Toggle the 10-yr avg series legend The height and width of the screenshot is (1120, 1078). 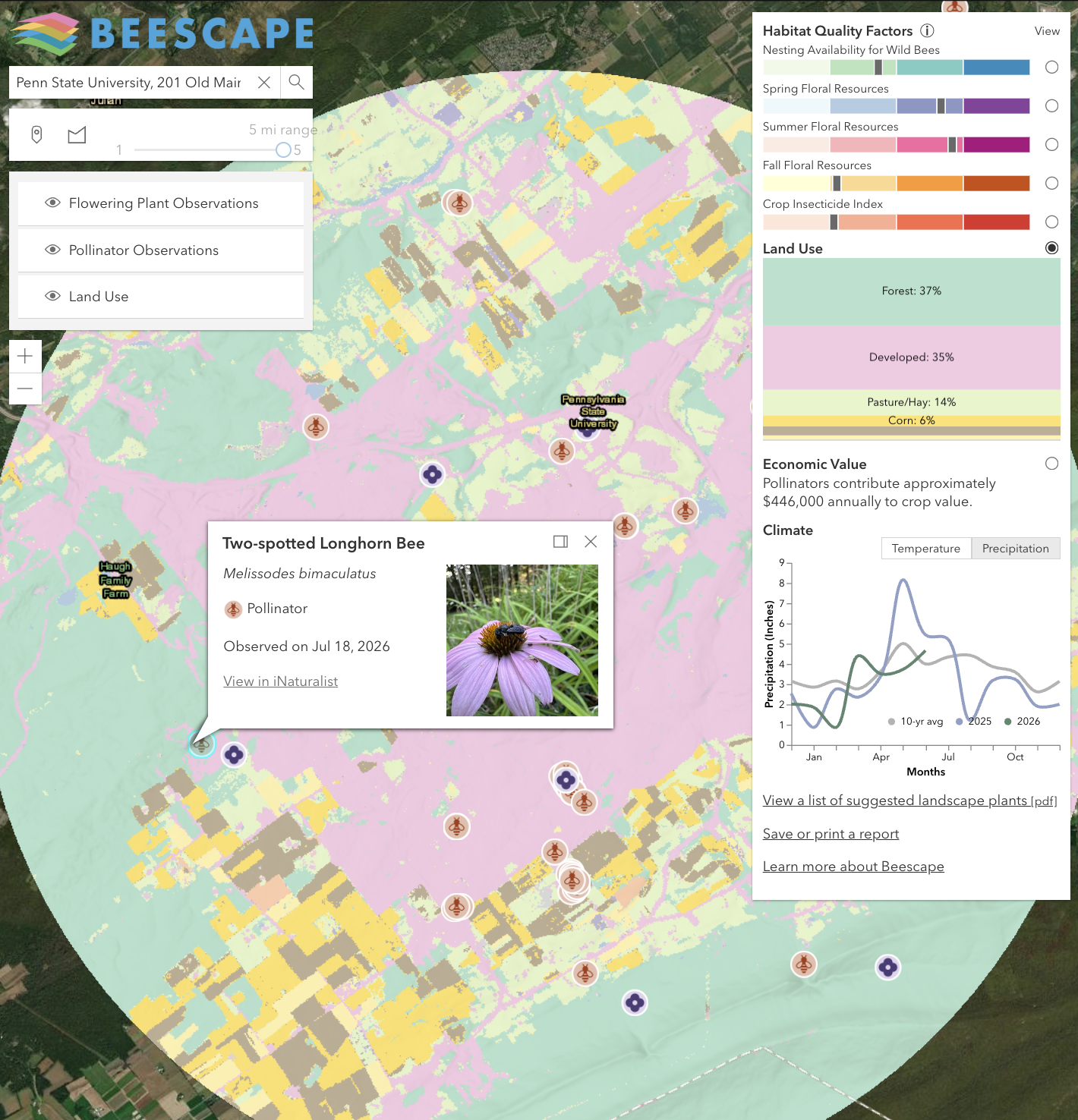916,722
